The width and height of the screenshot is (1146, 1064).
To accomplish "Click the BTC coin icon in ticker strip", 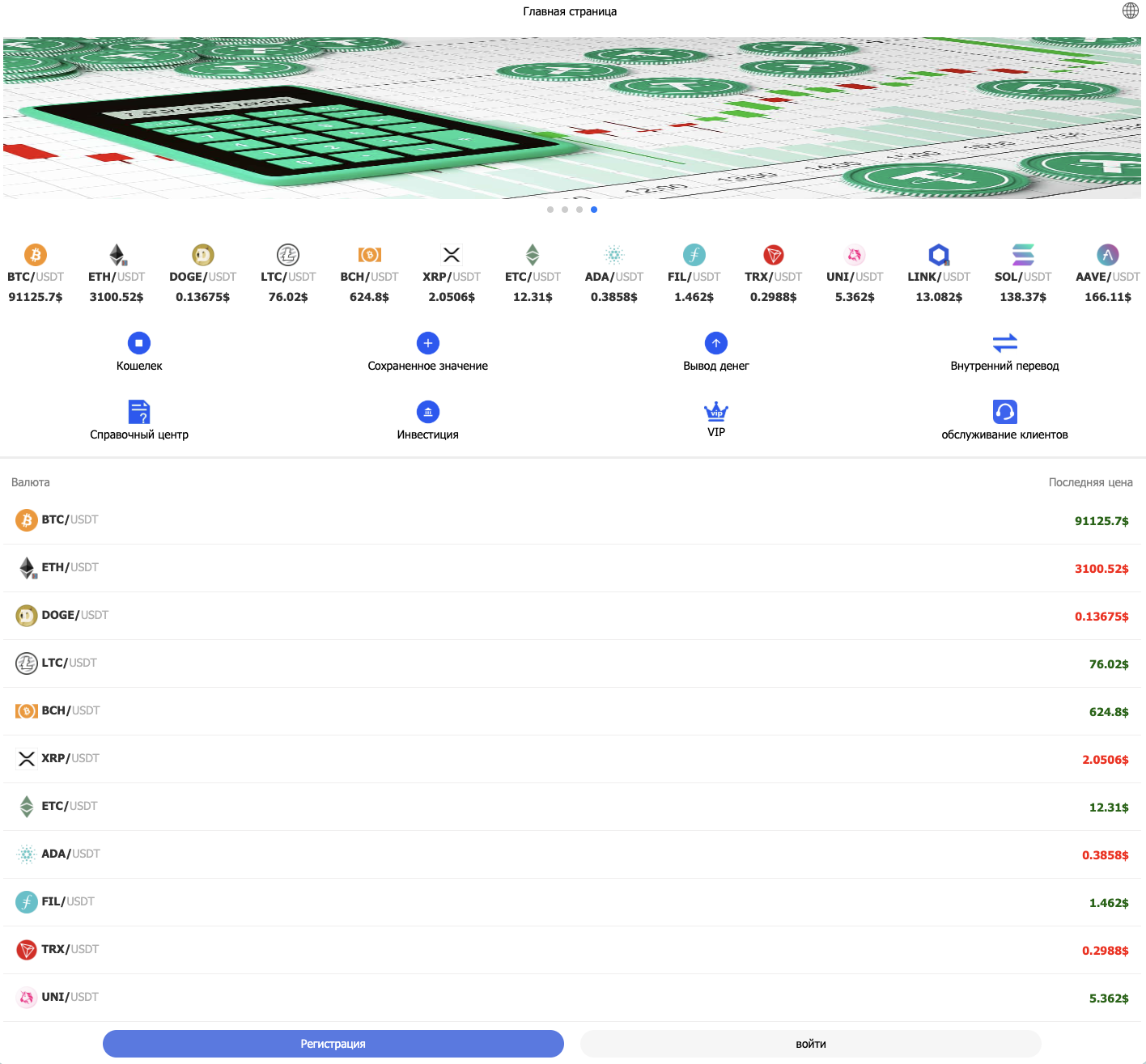I will [36, 255].
